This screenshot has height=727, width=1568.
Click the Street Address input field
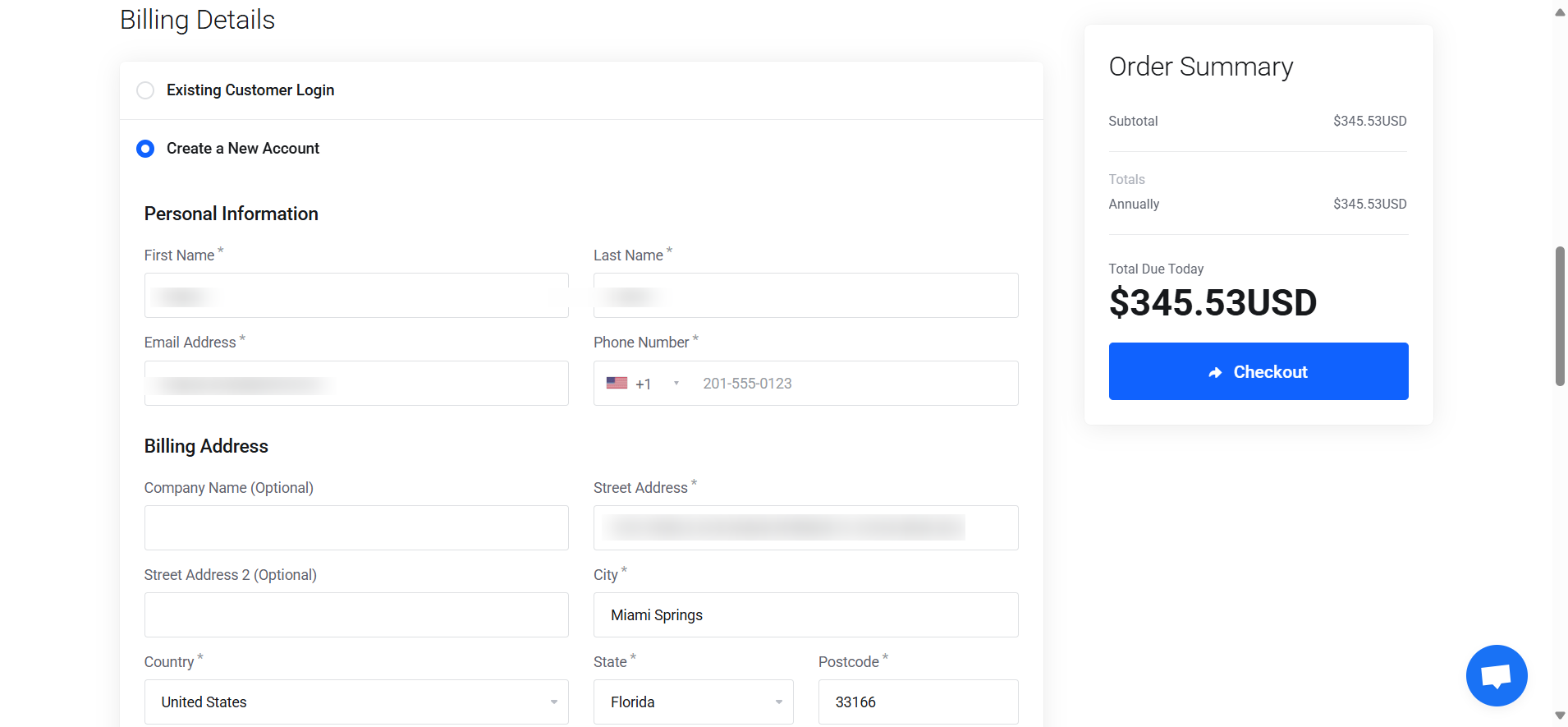(x=805, y=527)
